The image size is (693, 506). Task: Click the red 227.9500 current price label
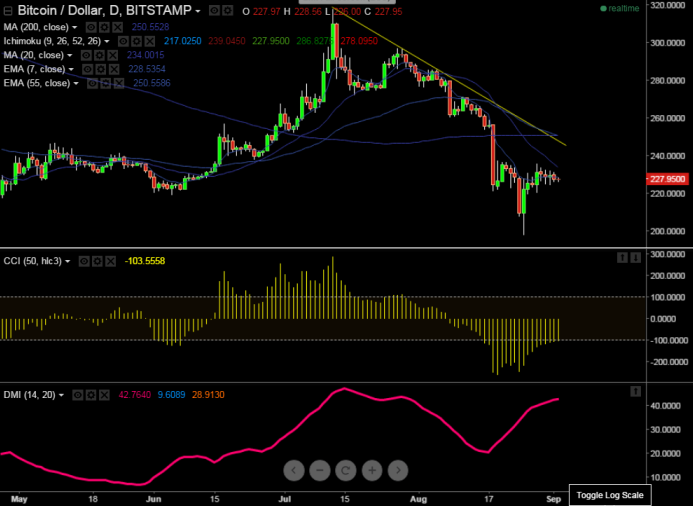[x=667, y=179]
